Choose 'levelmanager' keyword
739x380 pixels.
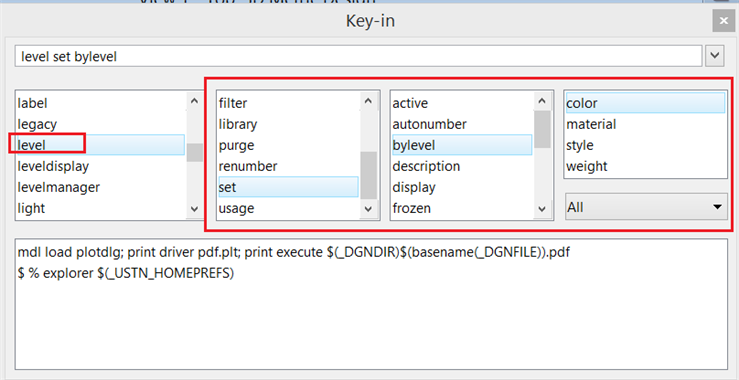pyautogui.click(x=100, y=187)
